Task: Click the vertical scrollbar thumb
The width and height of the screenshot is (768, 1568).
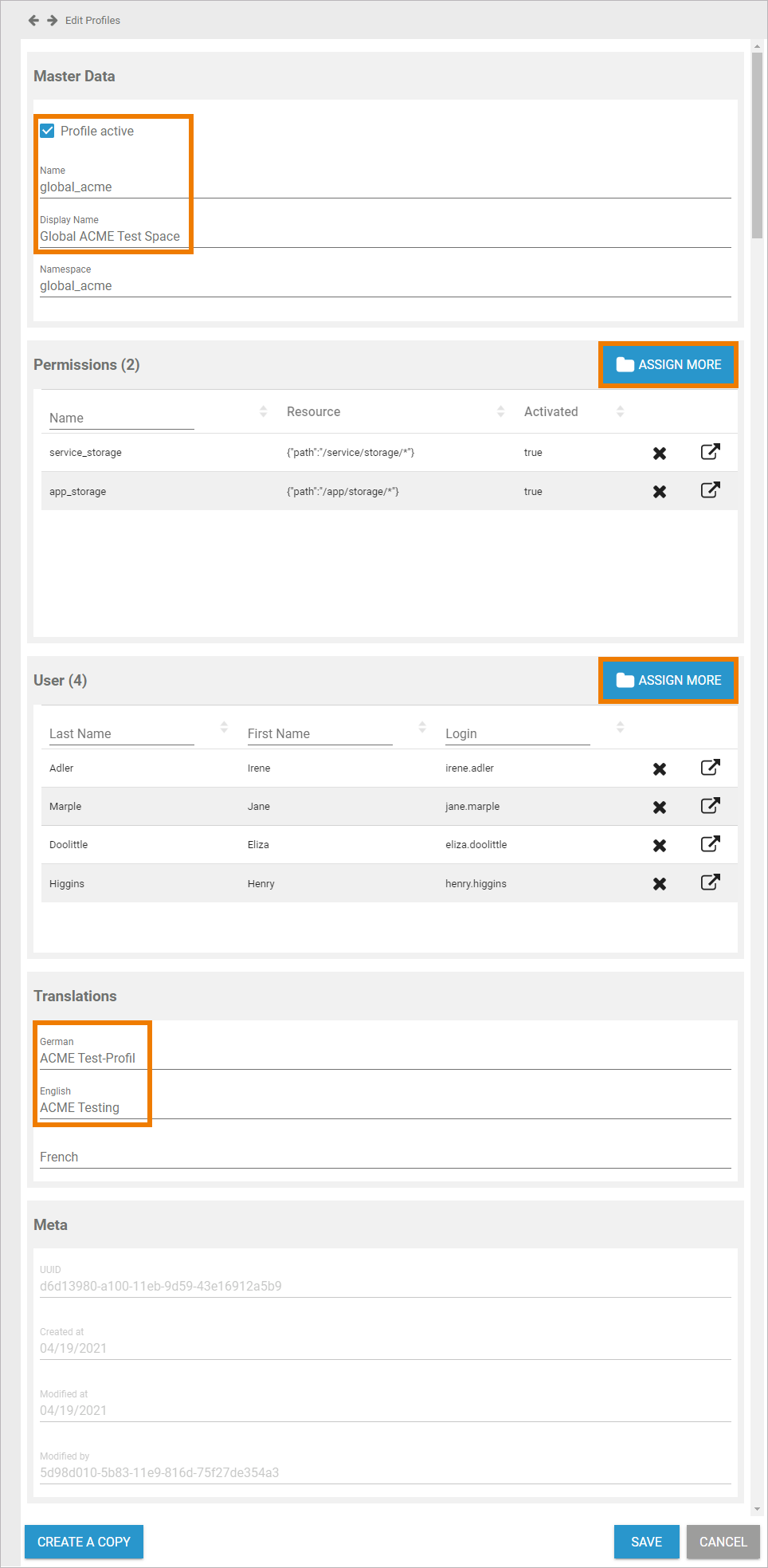Action: (x=757, y=143)
